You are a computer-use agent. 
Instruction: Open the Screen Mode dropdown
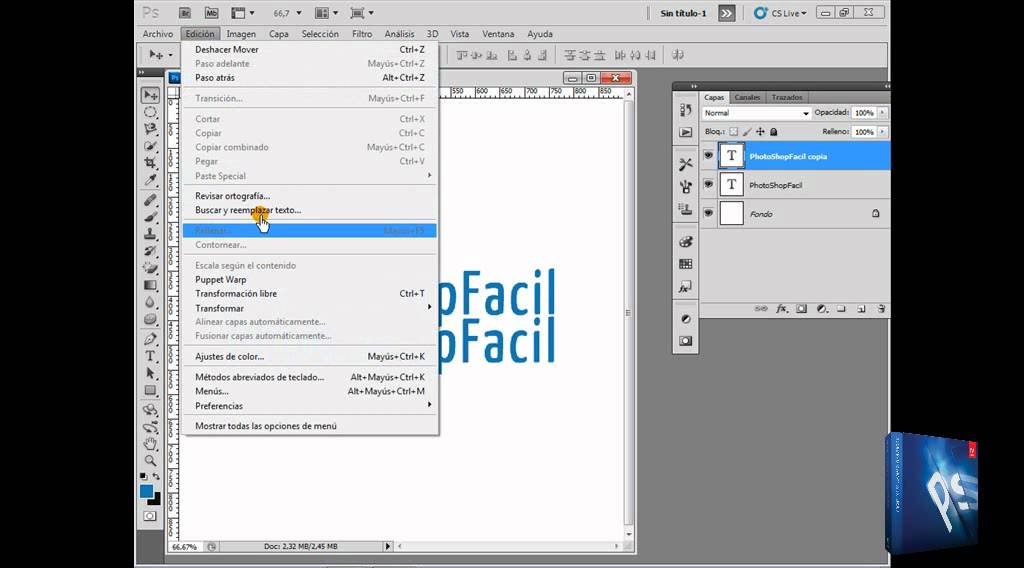click(x=362, y=13)
